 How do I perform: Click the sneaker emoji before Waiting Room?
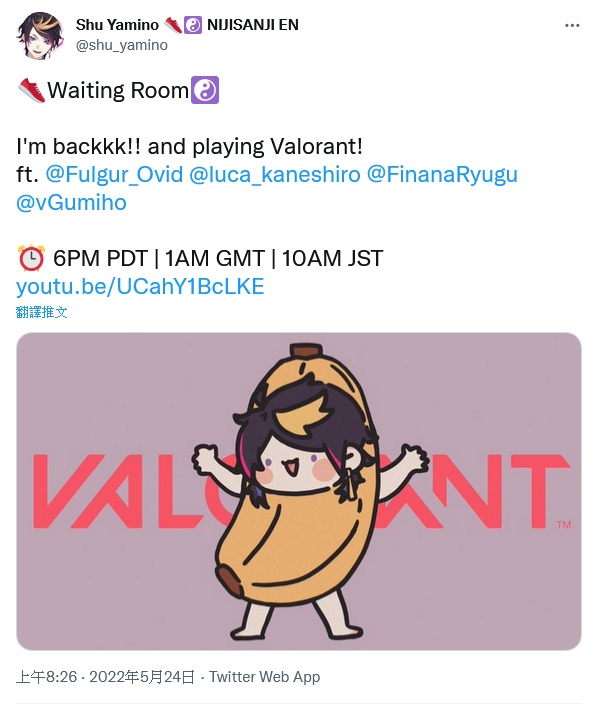click(x=31, y=90)
